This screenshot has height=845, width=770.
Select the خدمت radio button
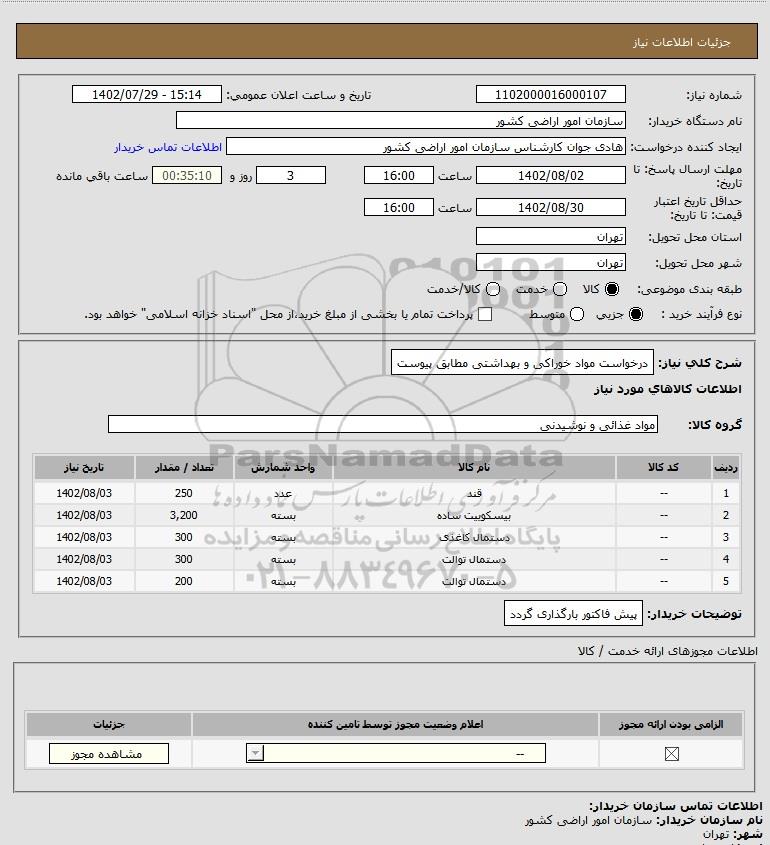click(560, 289)
